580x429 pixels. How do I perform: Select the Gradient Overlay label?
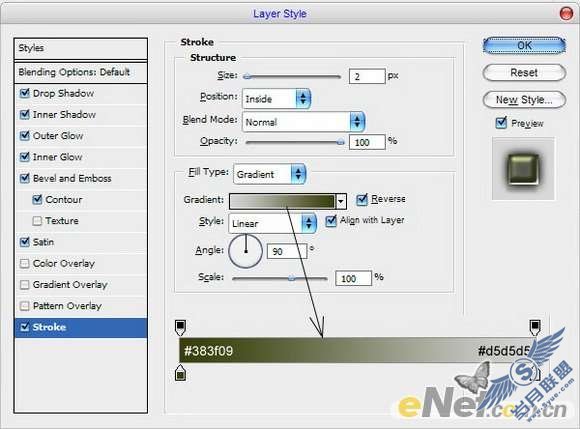point(70,285)
